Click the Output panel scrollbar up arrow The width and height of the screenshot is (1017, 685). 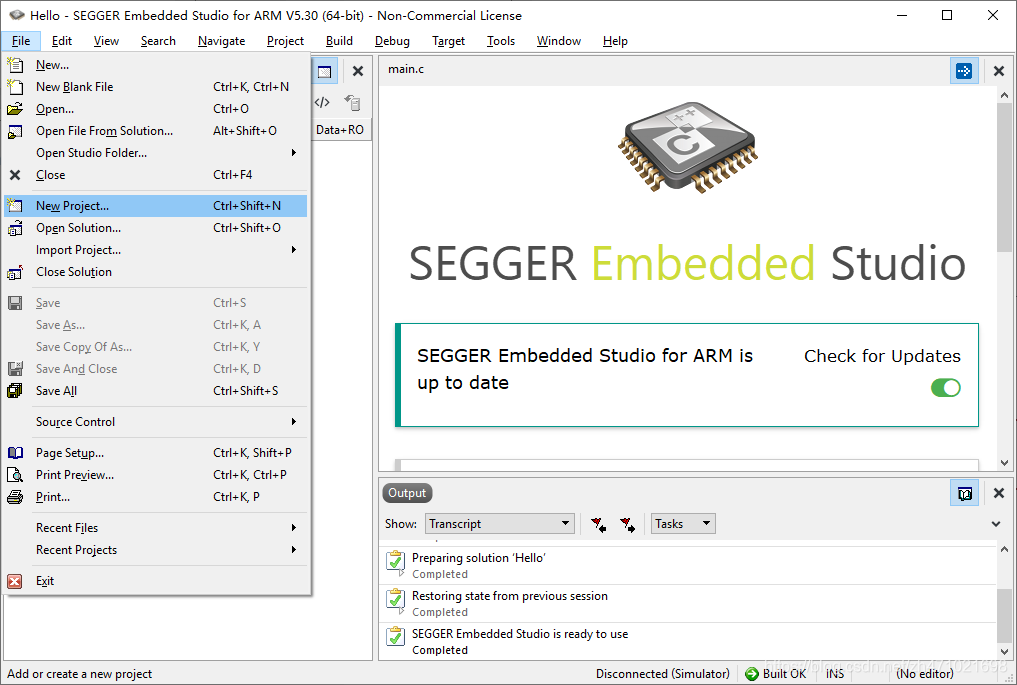(1004, 549)
